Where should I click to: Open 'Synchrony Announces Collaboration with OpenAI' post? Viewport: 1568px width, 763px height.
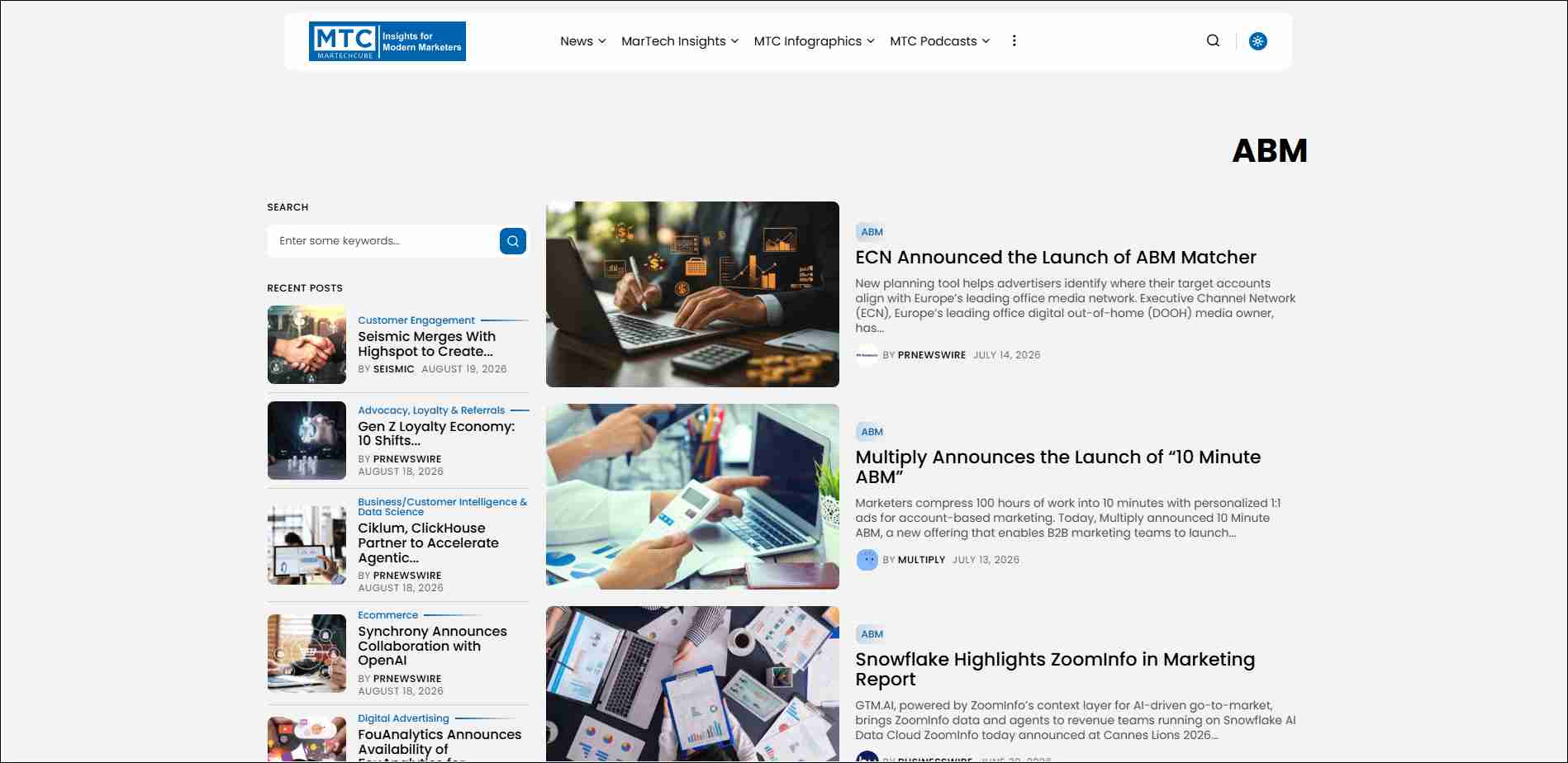[432, 646]
